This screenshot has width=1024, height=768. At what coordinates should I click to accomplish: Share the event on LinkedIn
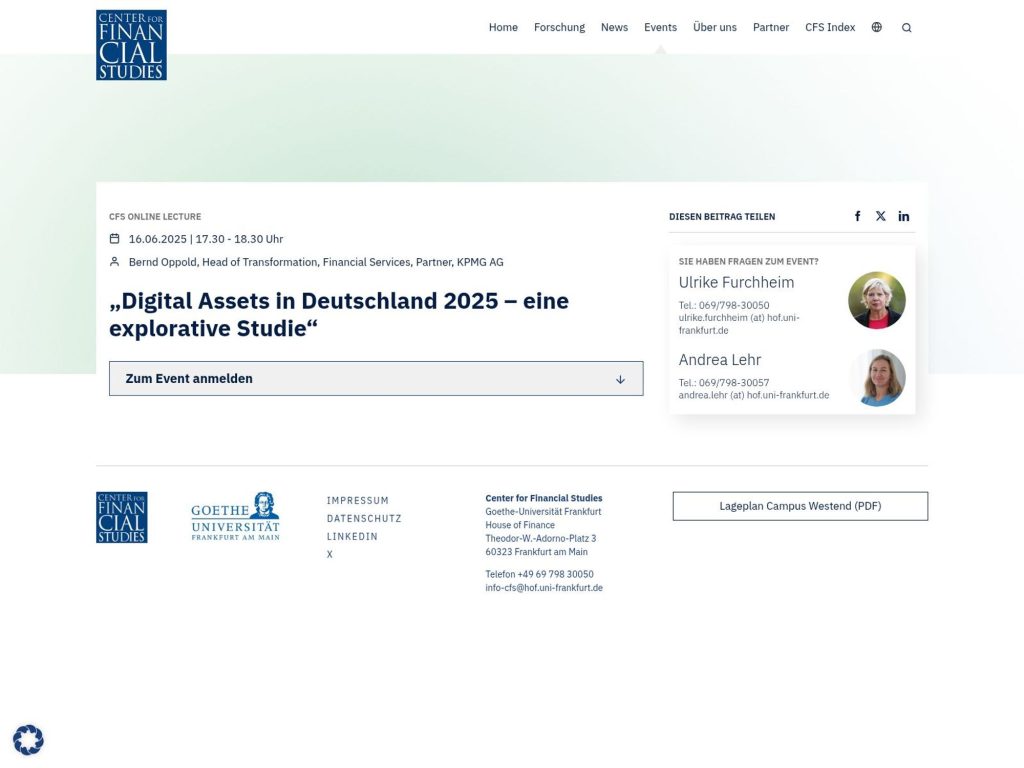coord(903,216)
